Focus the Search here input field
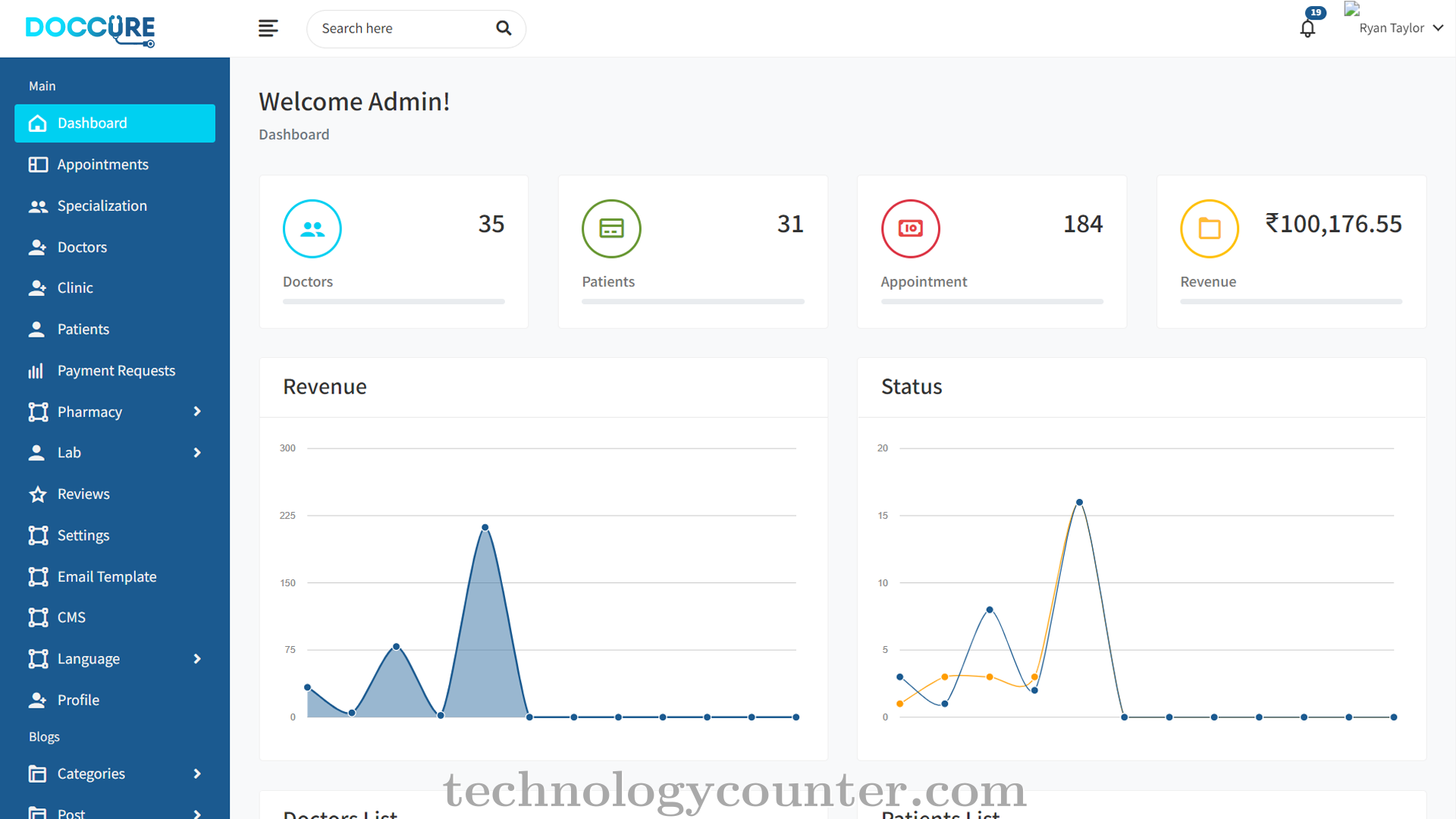 click(416, 29)
